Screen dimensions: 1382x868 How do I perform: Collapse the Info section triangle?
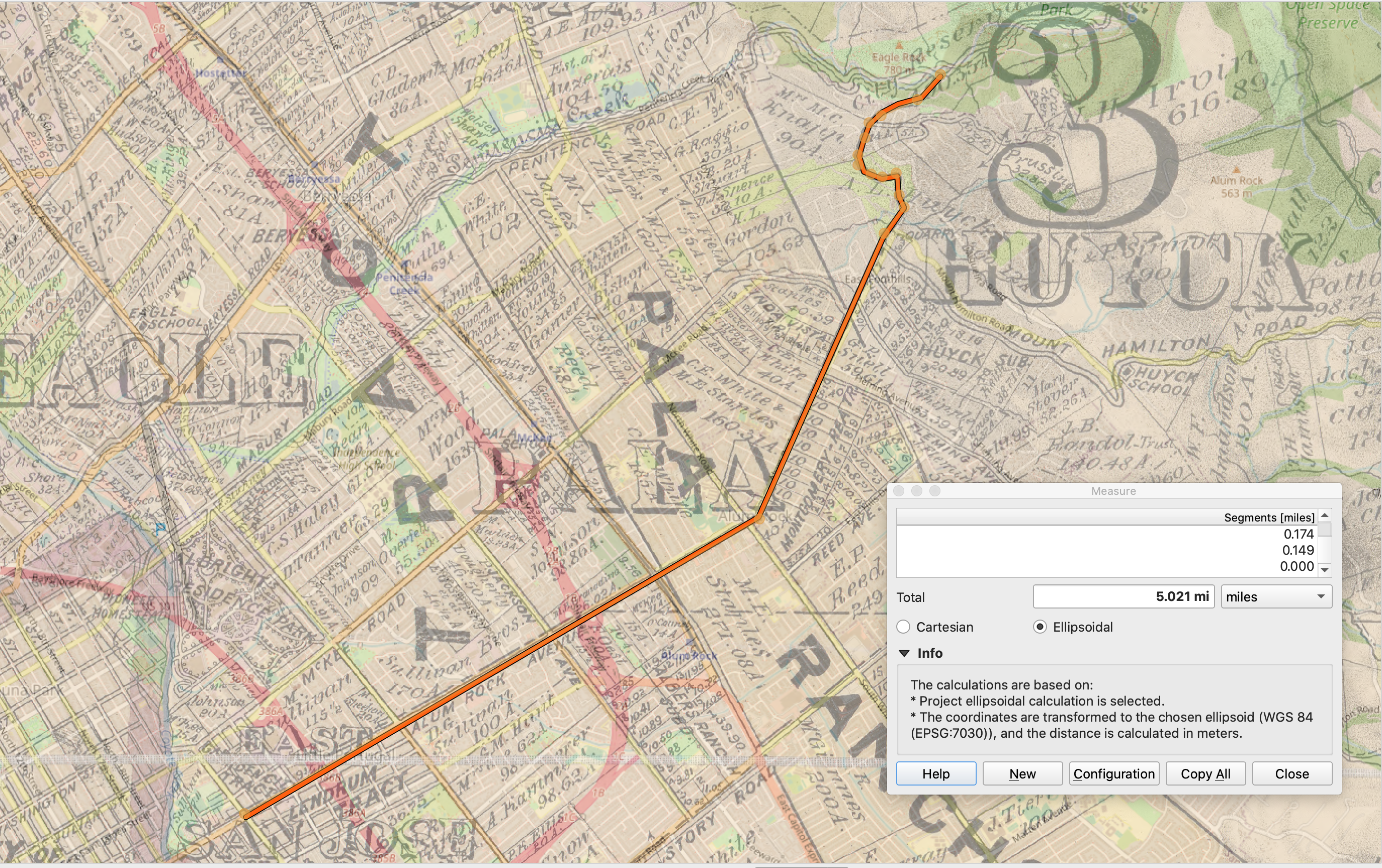pyautogui.click(x=905, y=653)
